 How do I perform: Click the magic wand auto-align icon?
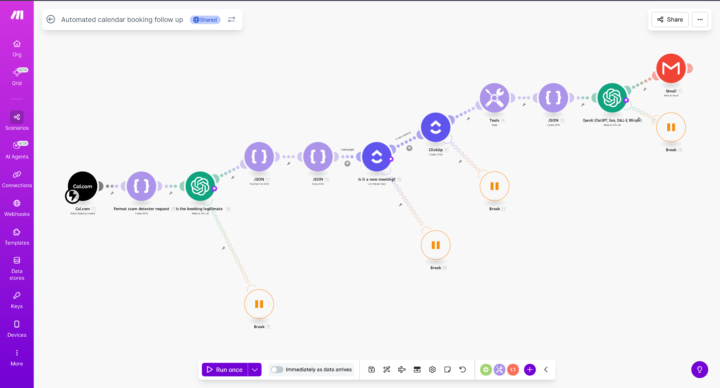point(387,370)
